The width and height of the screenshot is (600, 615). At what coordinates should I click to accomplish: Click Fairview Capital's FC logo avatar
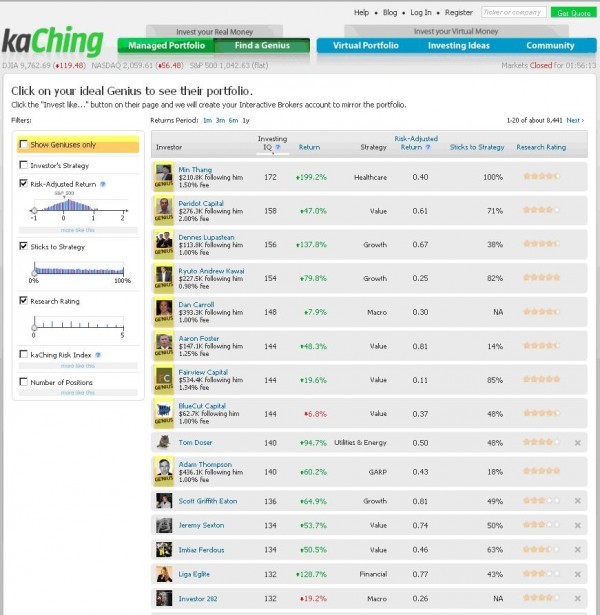pos(164,375)
